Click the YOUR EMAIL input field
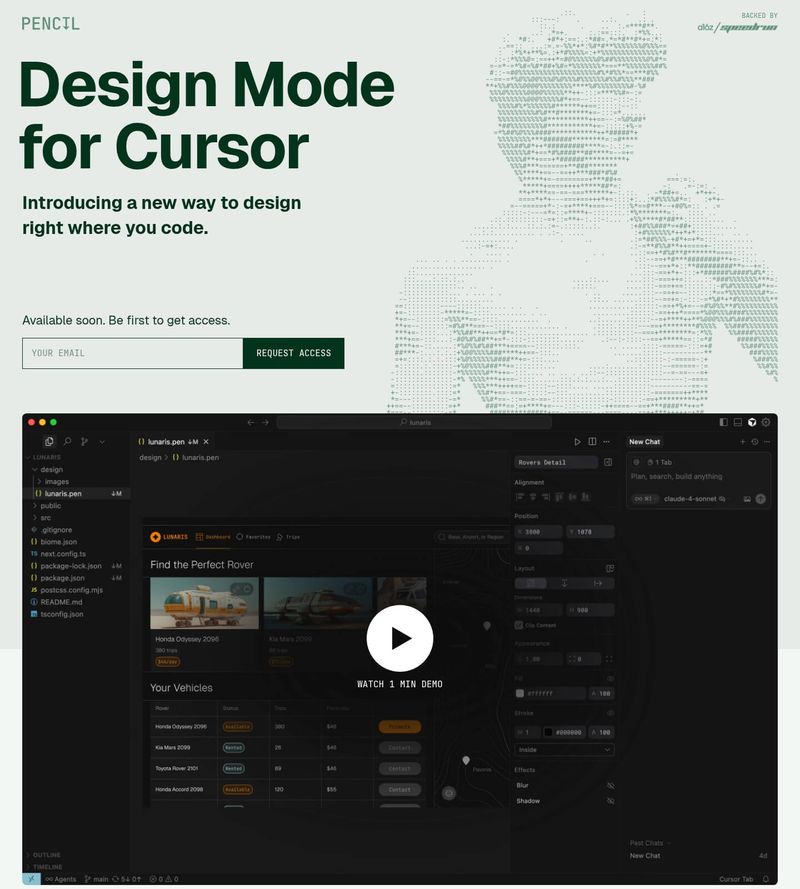This screenshot has width=800, height=889. point(130,353)
